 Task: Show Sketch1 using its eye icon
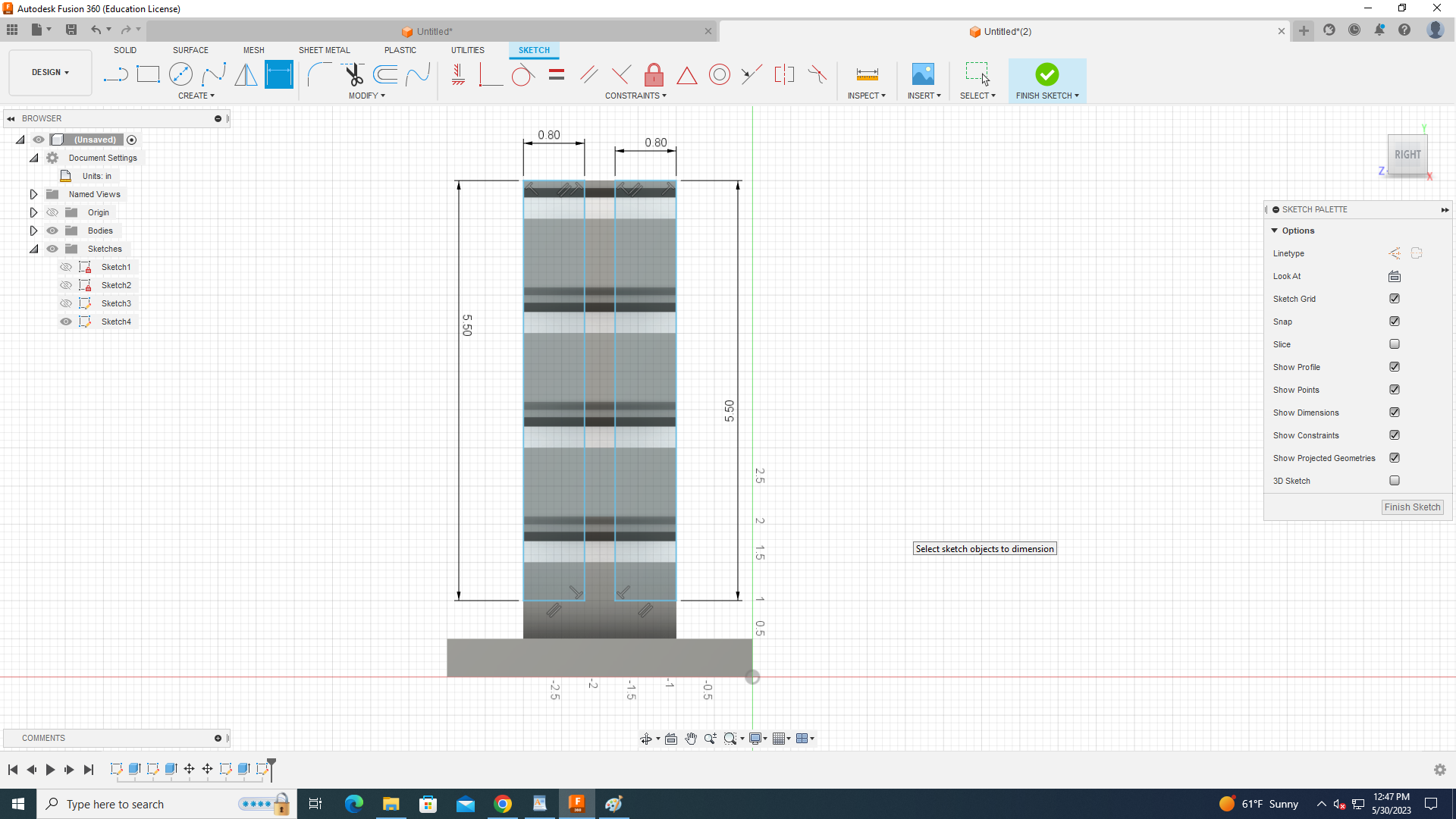pyautogui.click(x=66, y=267)
